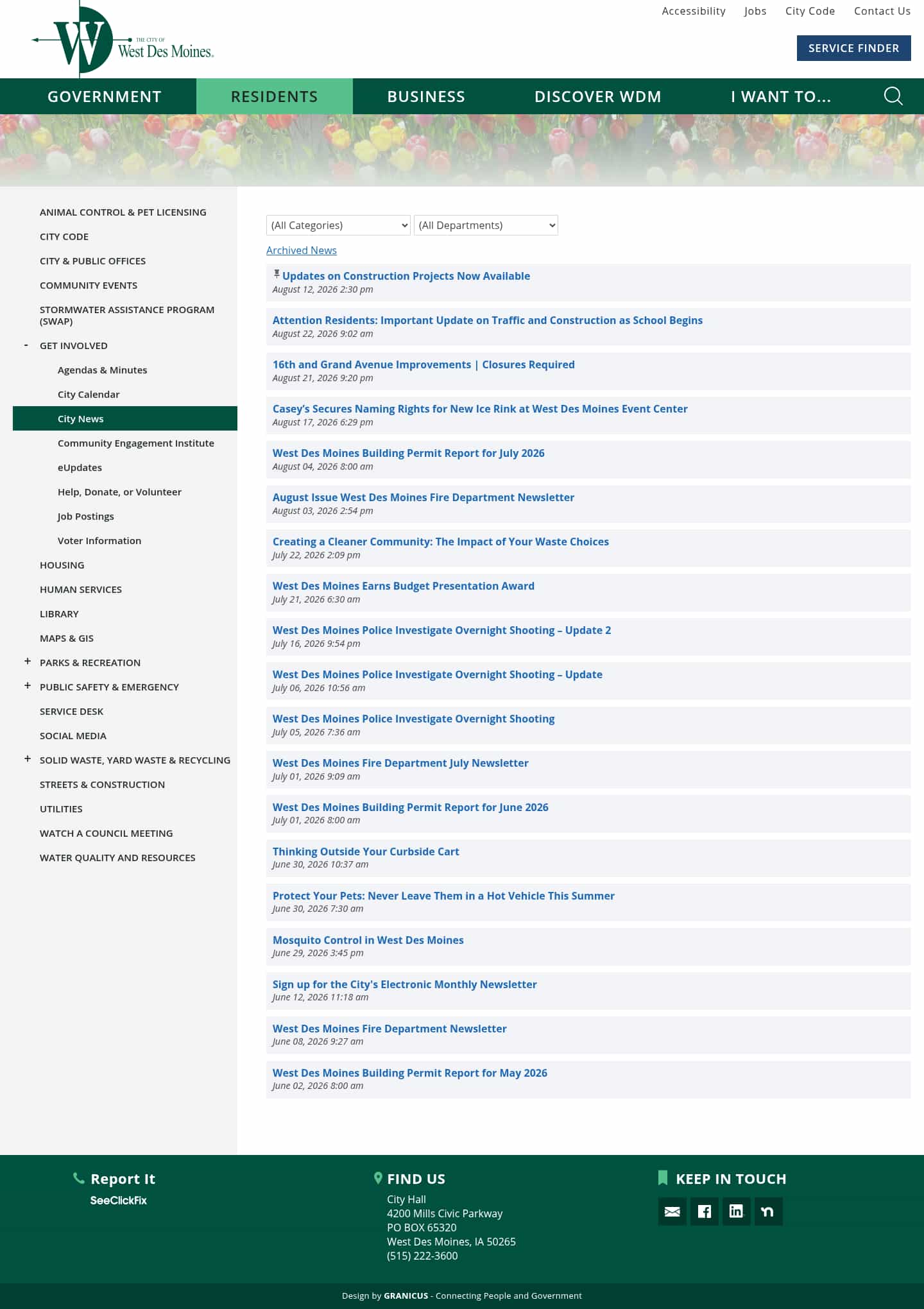Screen dimensions: 924x1309
Task: Open Thinking Outside Your Curbside Cart
Action: coord(366,851)
